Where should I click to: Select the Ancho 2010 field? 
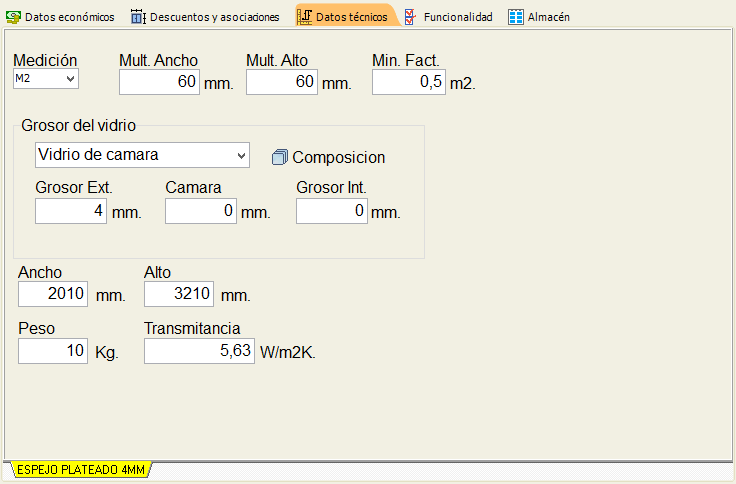click(x=53, y=294)
